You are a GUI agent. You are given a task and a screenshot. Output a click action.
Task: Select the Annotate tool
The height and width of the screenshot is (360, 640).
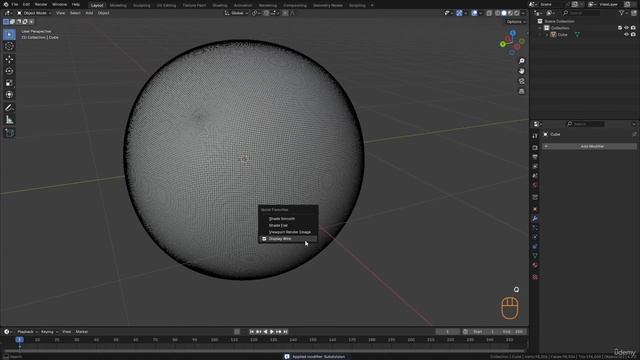click(9, 108)
